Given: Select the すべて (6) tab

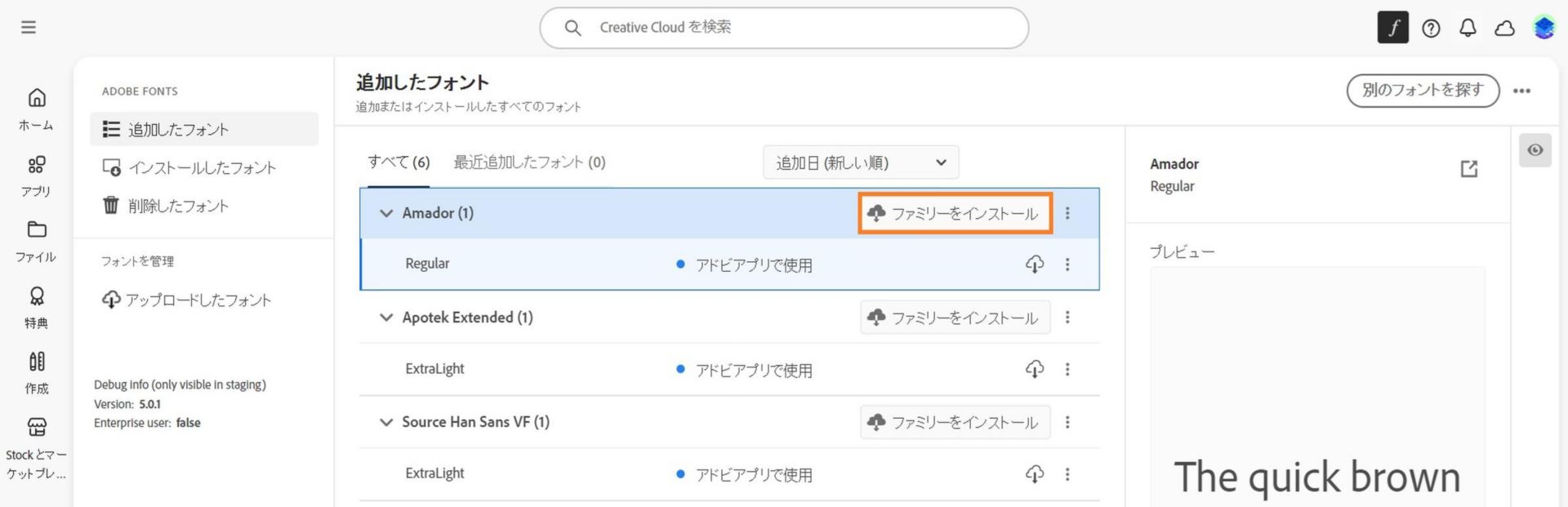Looking at the screenshot, I should point(399,162).
